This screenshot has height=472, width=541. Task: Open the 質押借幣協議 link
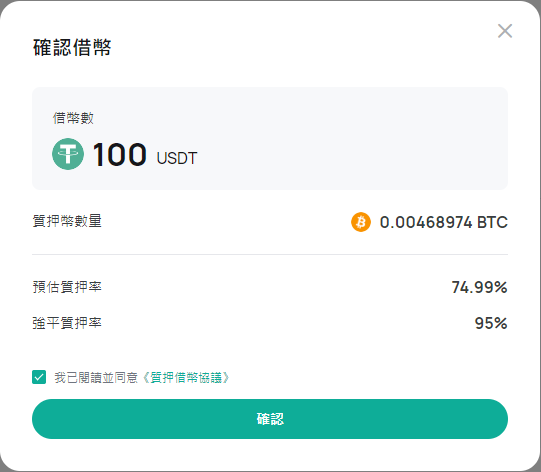186,377
